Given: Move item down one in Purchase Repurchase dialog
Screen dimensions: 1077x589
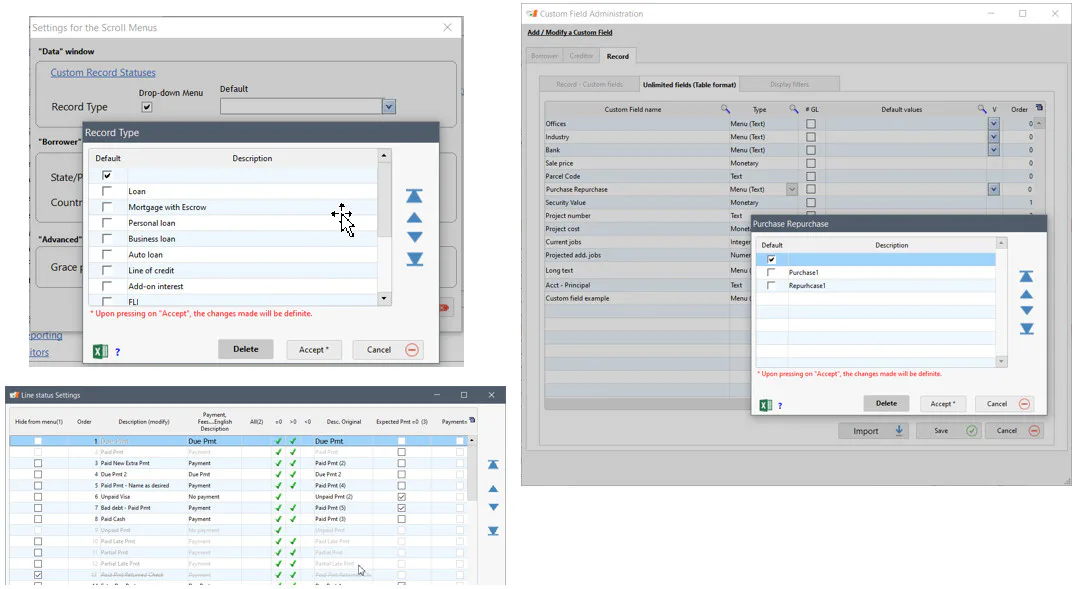Looking at the screenshot, I should point(1026,310).
